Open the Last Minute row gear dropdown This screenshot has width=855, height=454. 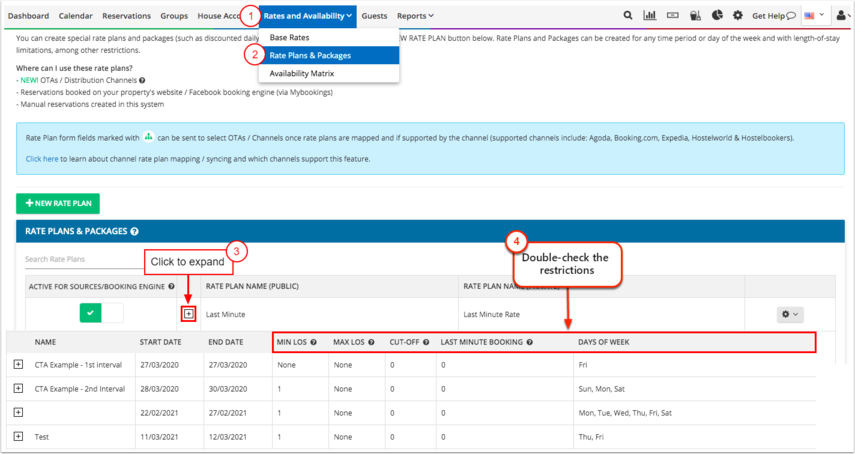click(x=790, y=314)
